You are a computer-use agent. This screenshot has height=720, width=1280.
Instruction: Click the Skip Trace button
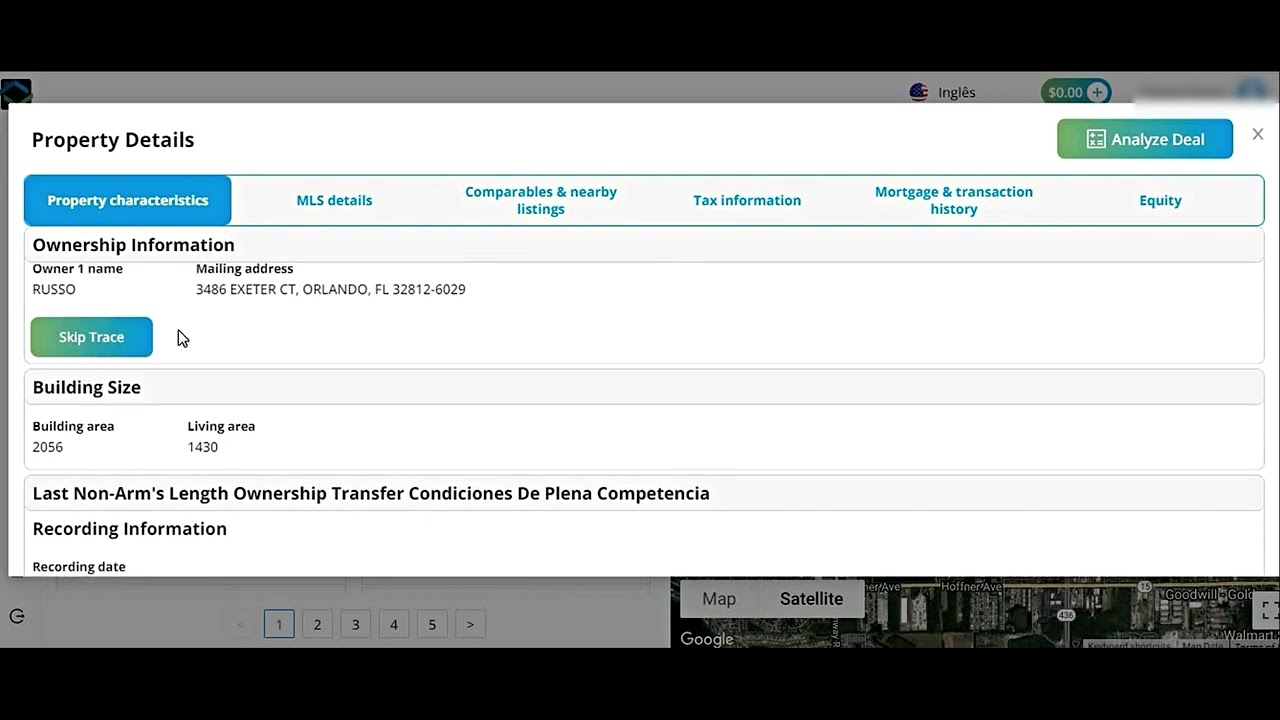(x=91, y=337)
